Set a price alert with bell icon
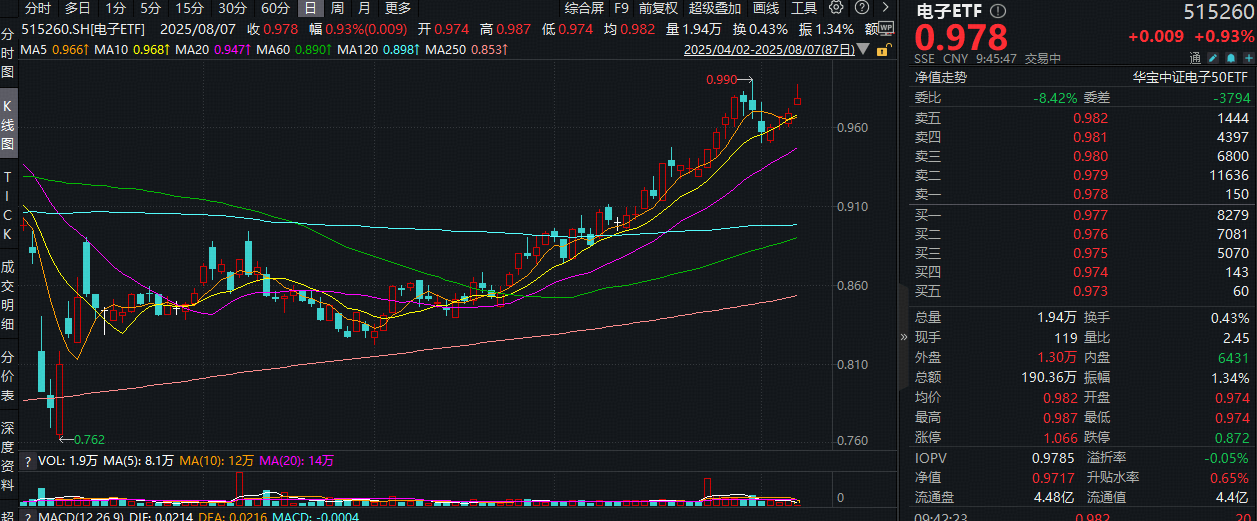This screenshot has height=521, width=1257. 1229,60
